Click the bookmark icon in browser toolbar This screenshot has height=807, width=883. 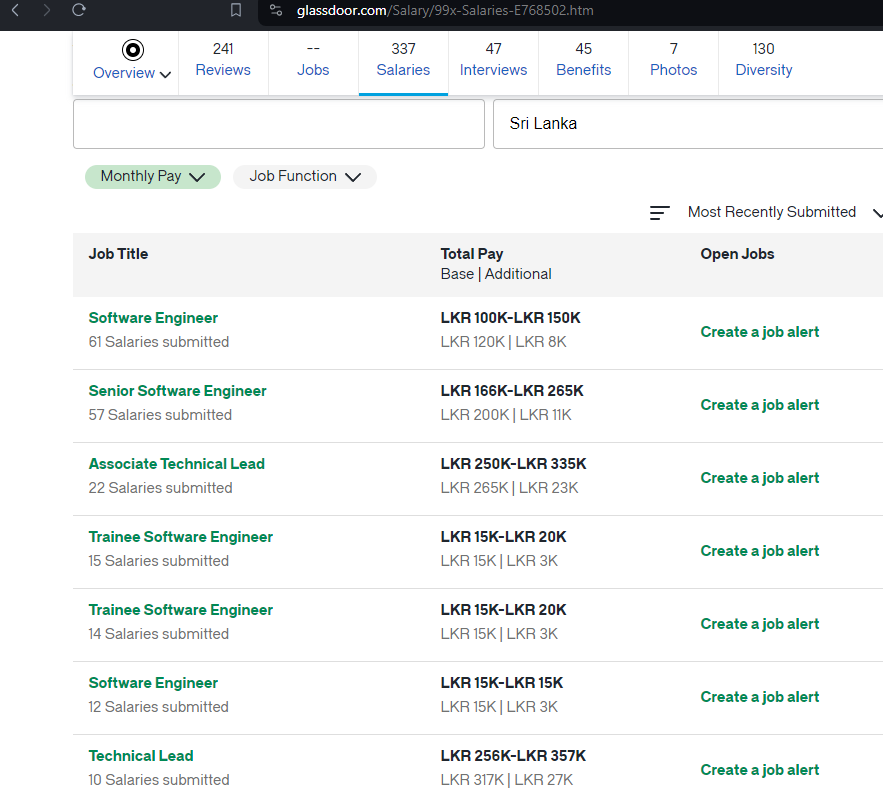[236, 10]
